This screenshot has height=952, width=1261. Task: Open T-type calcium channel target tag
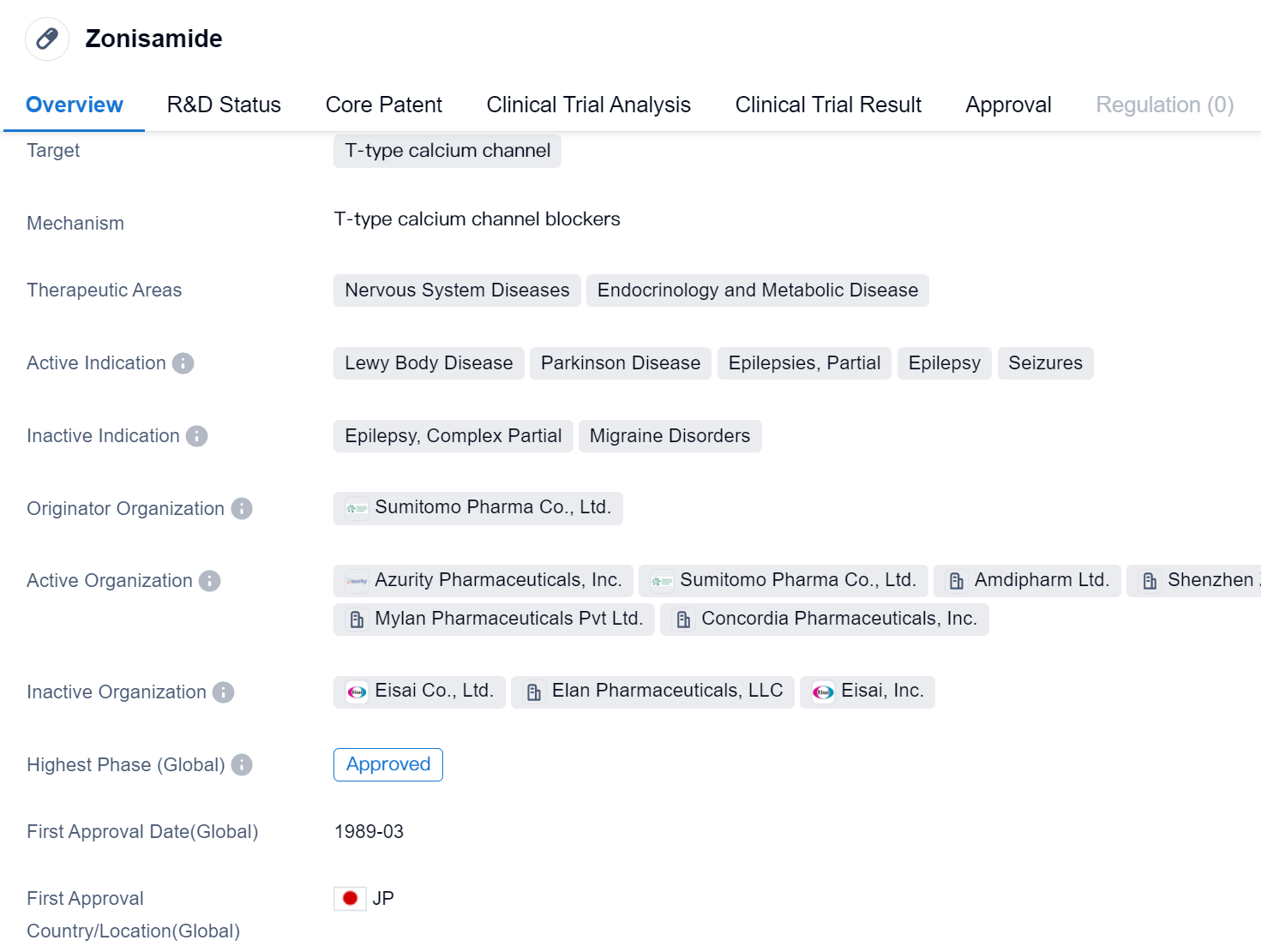point(447,151)
